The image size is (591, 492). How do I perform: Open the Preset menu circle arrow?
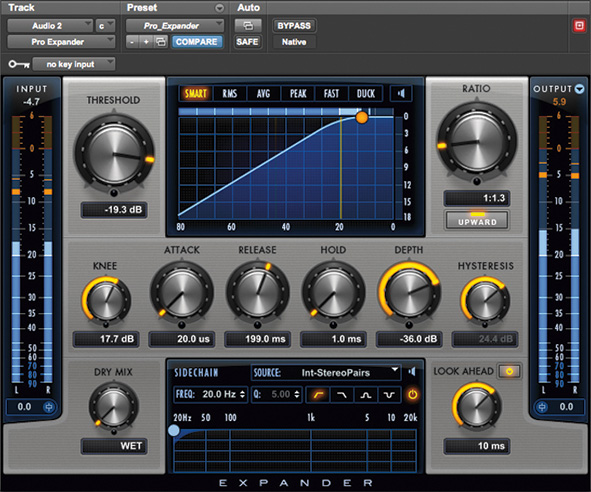tap(219, 8)
